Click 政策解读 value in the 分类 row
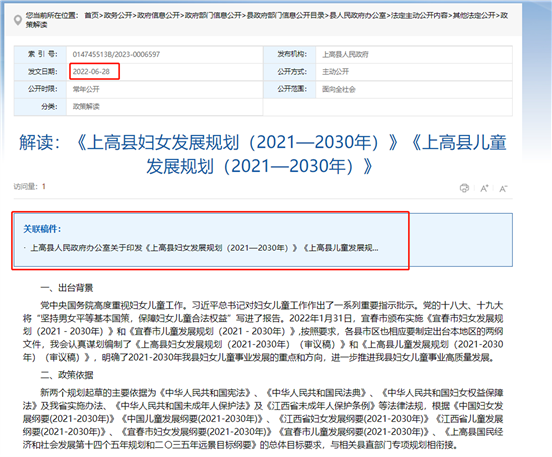552x457 pixels. click(86, 106)
